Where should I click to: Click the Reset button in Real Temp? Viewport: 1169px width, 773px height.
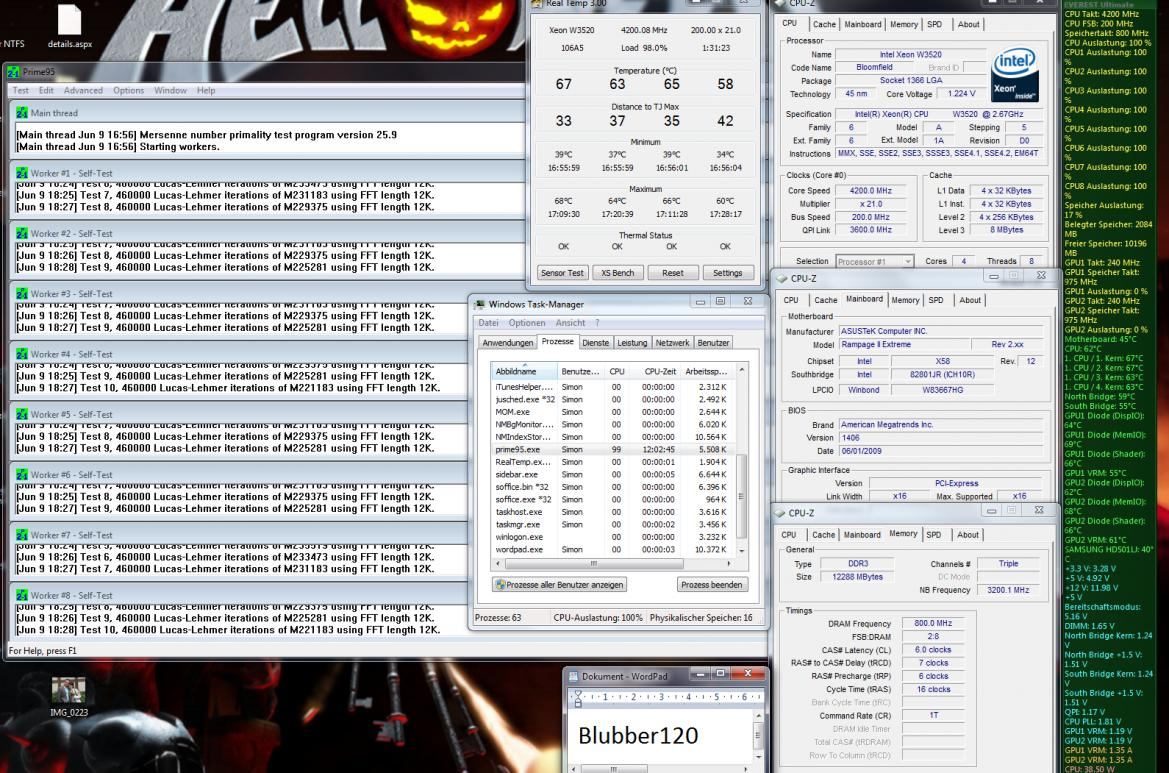point(672,273)
